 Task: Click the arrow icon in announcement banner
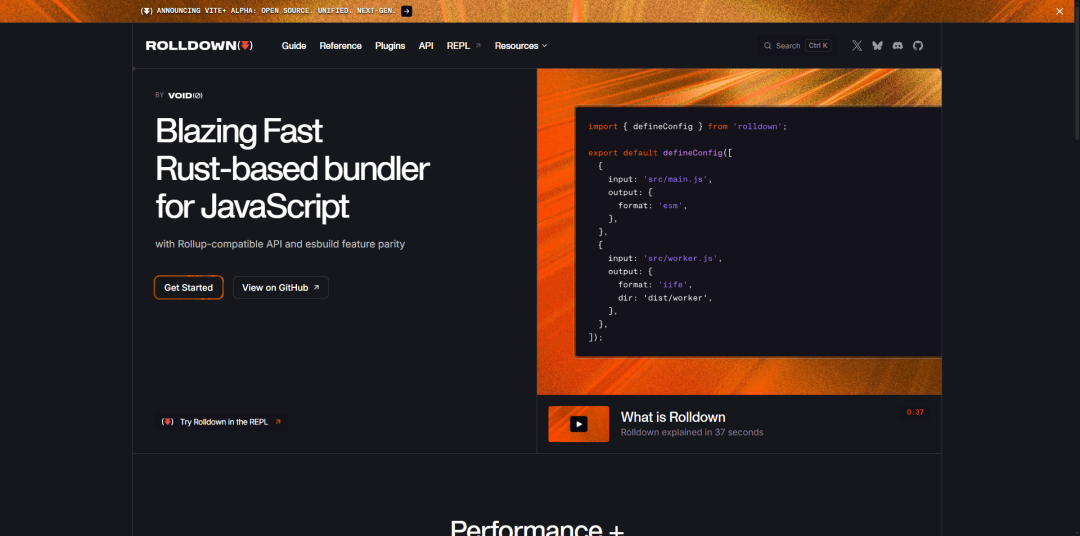click(406, 11)
